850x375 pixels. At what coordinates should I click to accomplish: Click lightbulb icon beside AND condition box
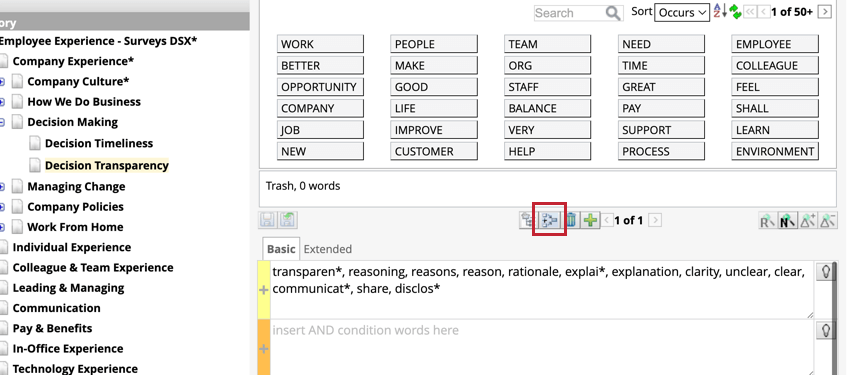coord(825,330)
